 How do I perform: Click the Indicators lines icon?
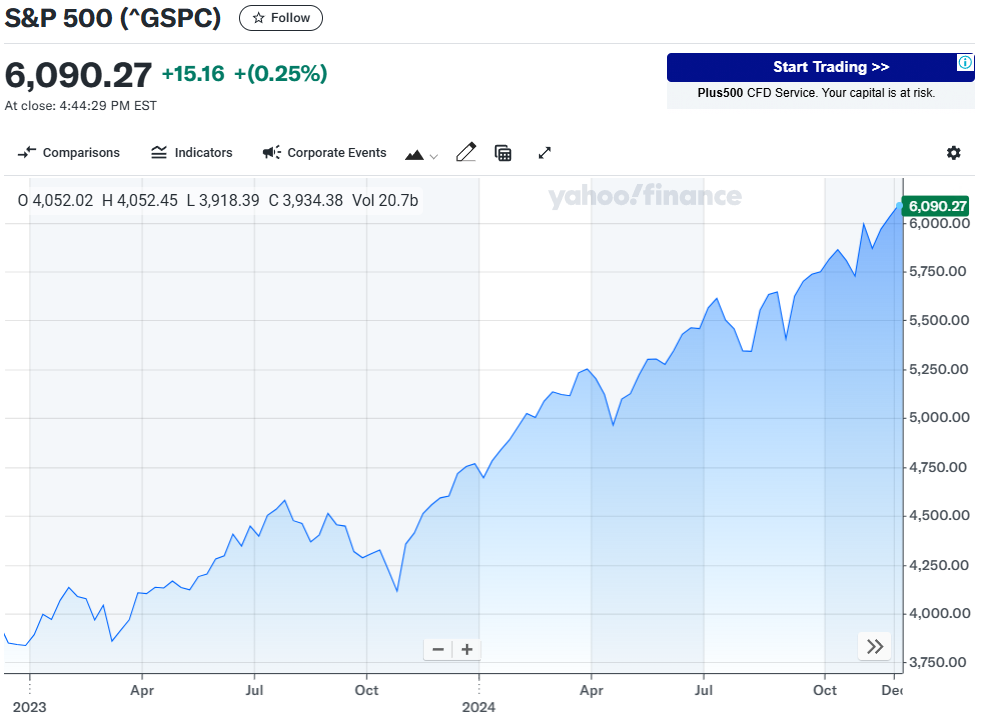tap(159, 153)
